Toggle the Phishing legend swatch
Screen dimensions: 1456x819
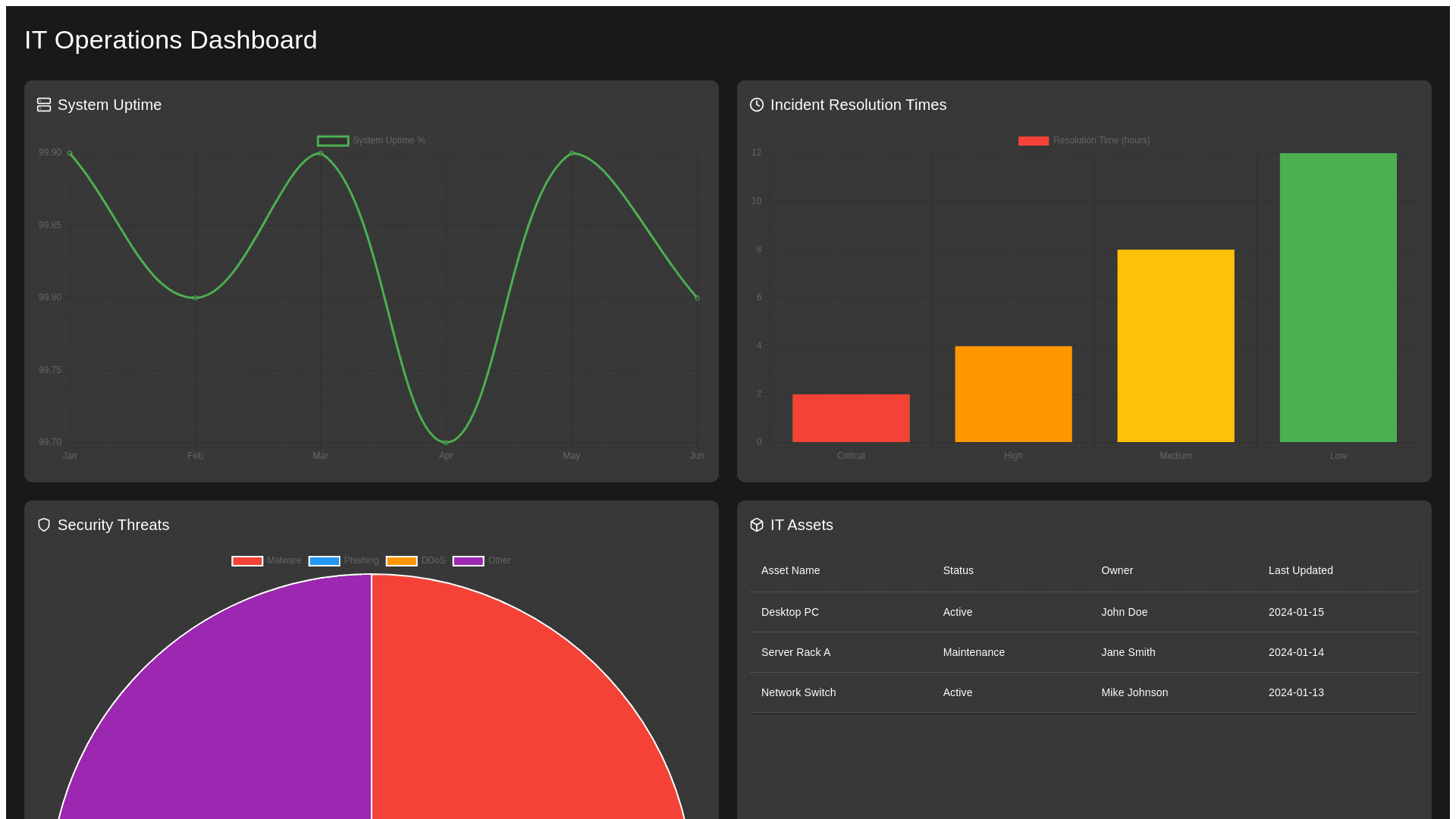(325, 560)
